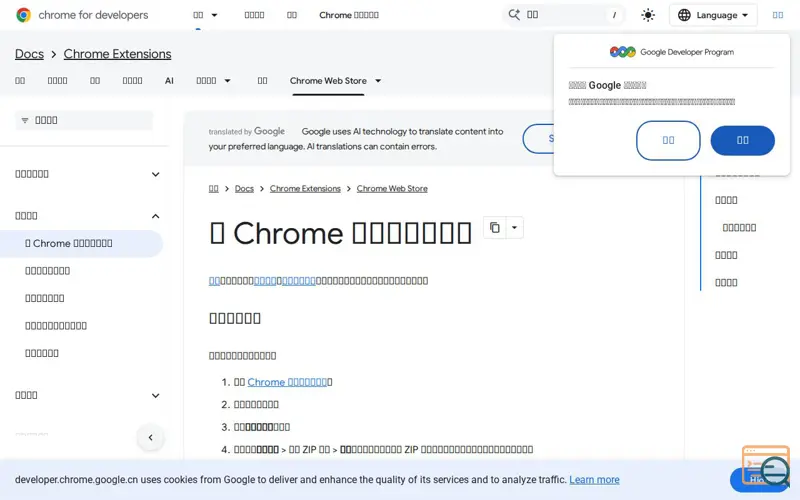Click Learn more in cookie banner
This screenshot has width=800, height=500.
[x=594, y=480]
